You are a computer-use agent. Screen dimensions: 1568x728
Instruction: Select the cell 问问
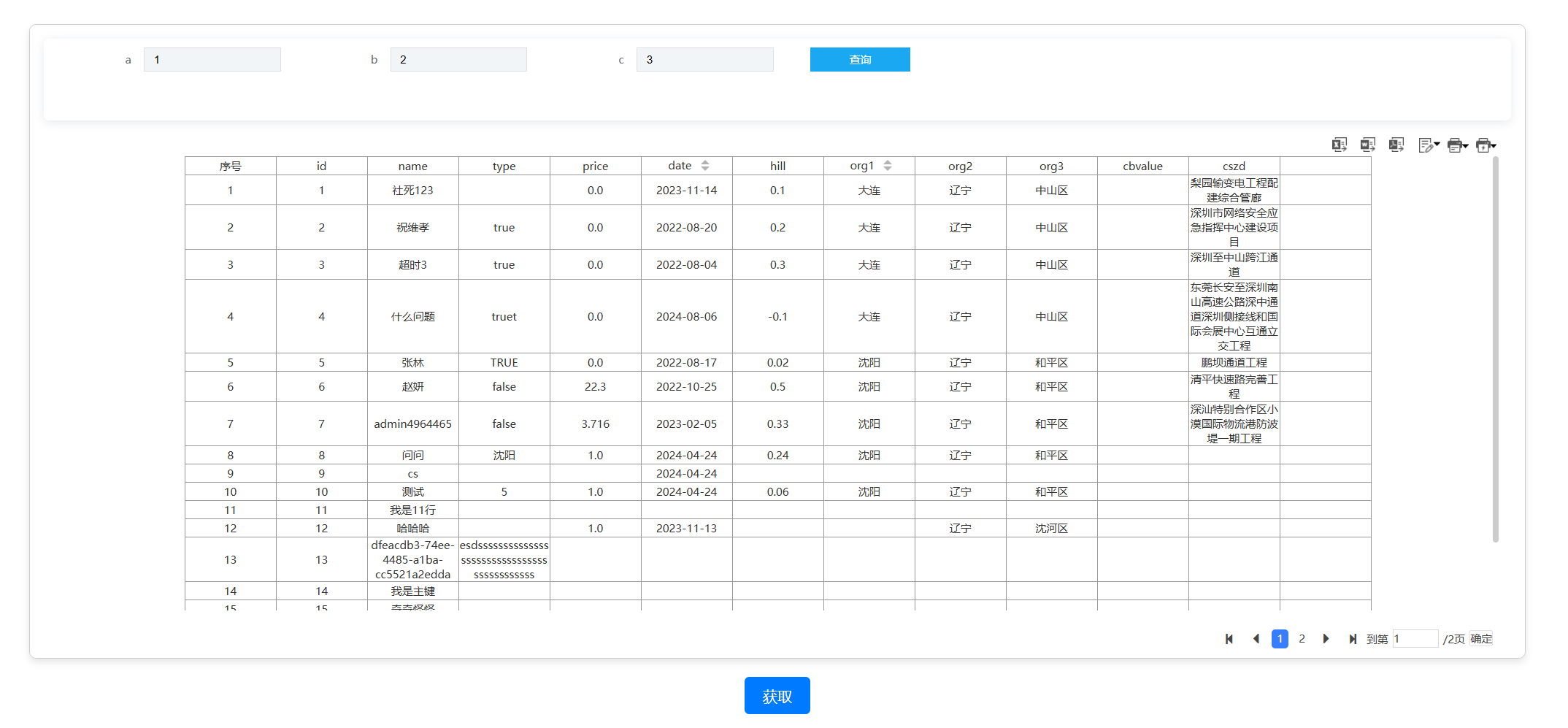coord(413,456)
